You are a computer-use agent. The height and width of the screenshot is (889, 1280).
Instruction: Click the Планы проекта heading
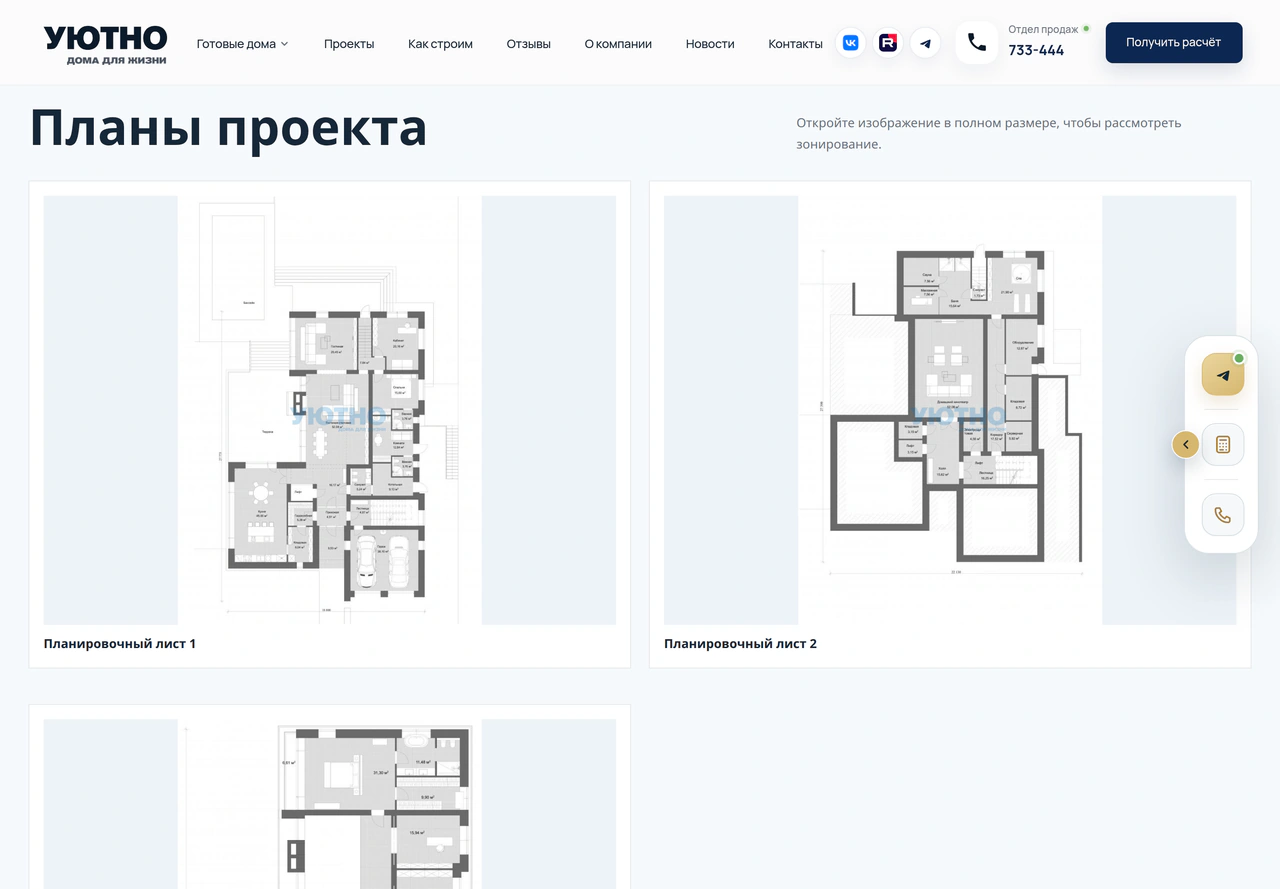click(229, 128)
